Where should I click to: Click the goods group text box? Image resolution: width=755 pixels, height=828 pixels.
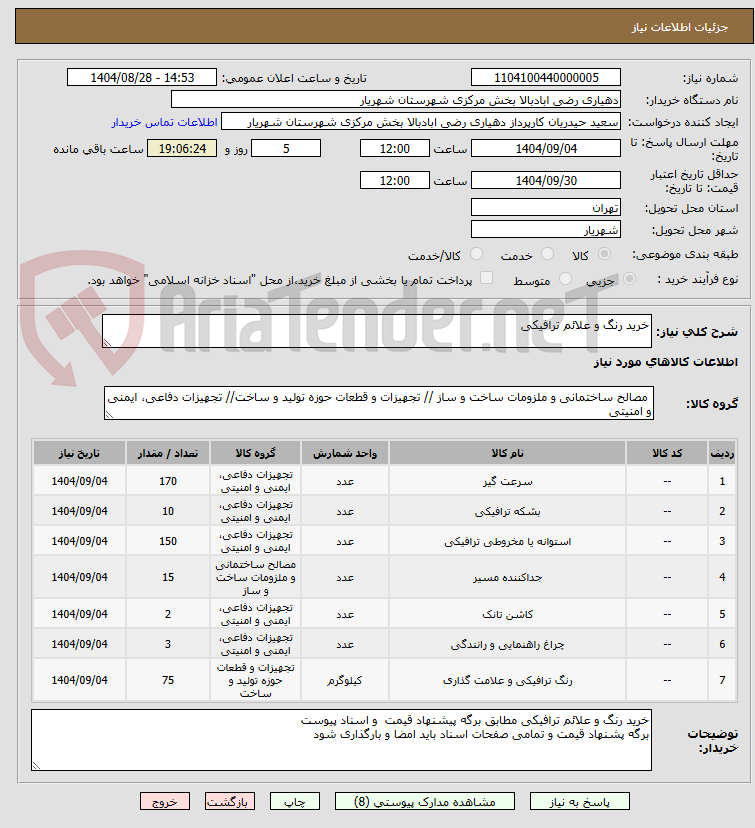tap(379, 403)
